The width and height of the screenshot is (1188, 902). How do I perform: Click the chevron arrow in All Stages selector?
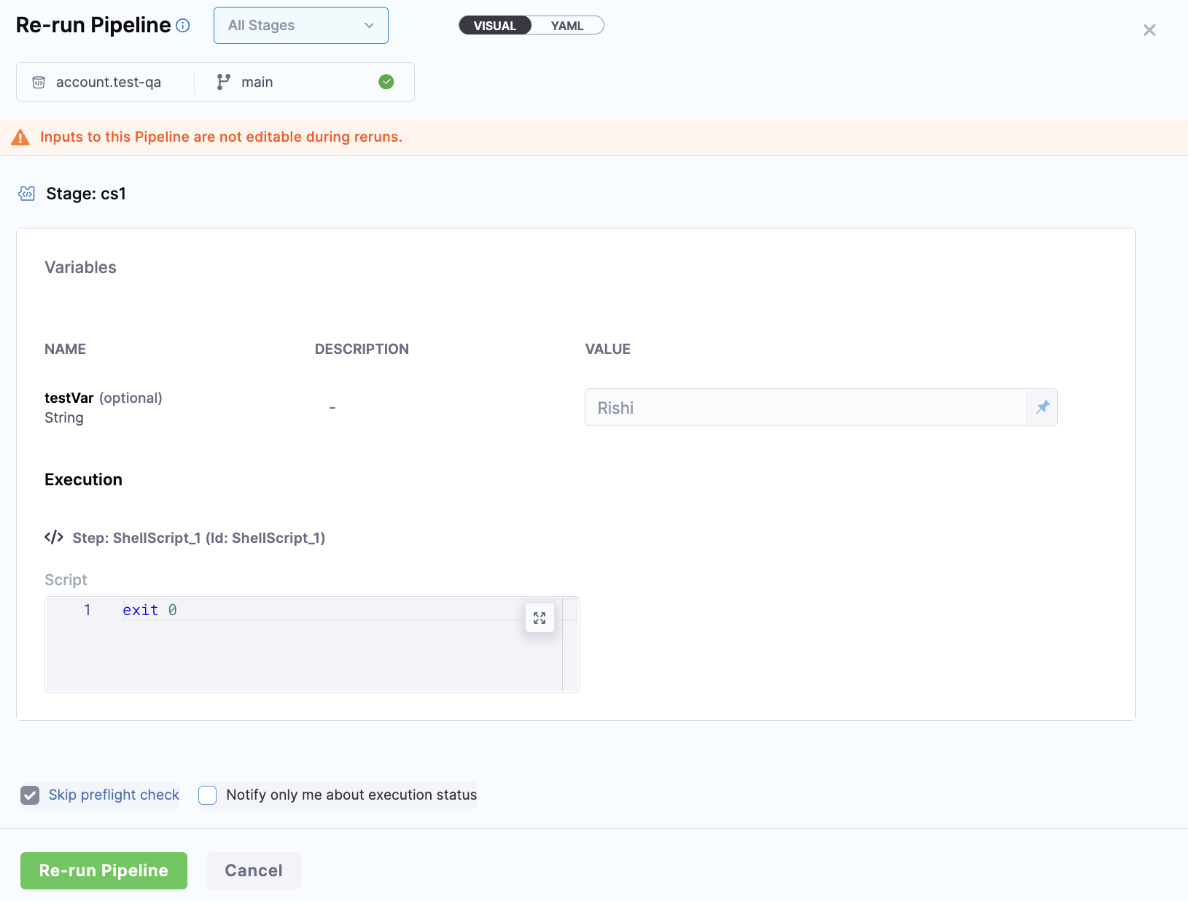[369, 26]
